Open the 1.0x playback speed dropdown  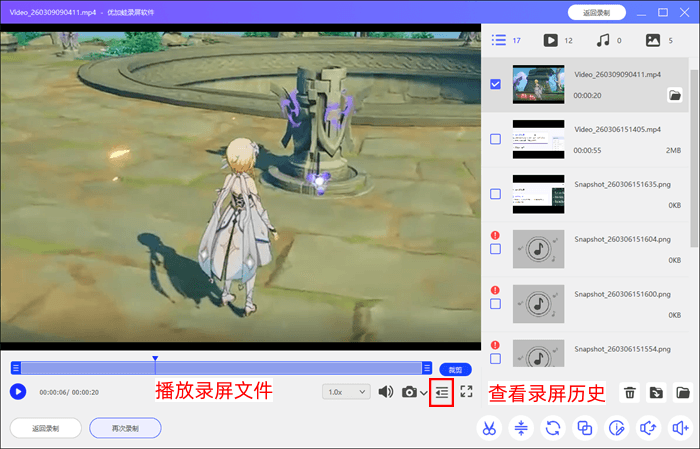(x=346, y=392)
